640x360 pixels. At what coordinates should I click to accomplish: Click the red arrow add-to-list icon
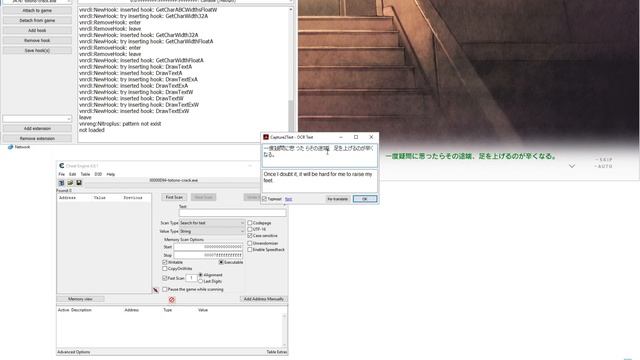tap(156, 290)
